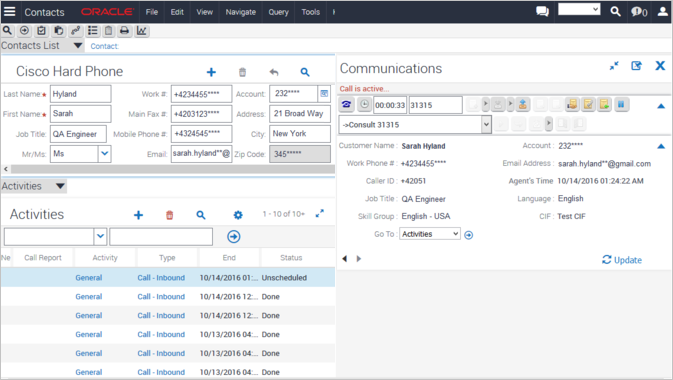The width and height of the screenshot is (673, 380).
Task: Open the File menu
Action: pyautogui.click(x=152, y=12)
